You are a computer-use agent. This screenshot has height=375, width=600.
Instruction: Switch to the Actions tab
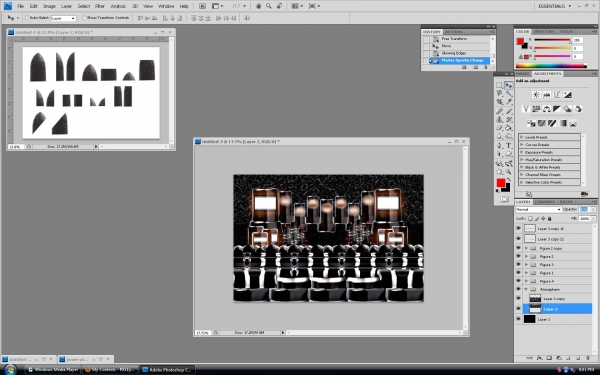pos(453,32)
